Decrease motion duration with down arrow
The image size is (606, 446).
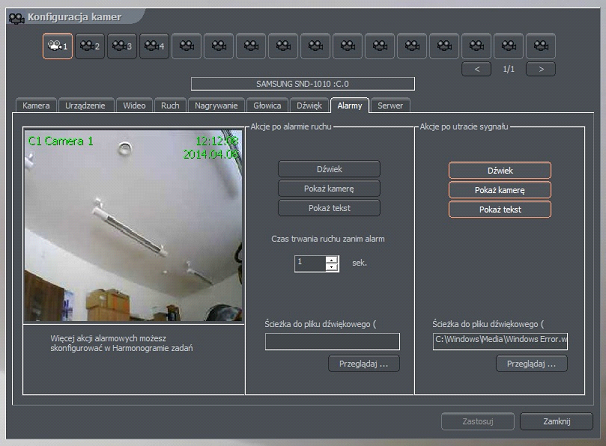pyautogui.click(x=332, y=267)
